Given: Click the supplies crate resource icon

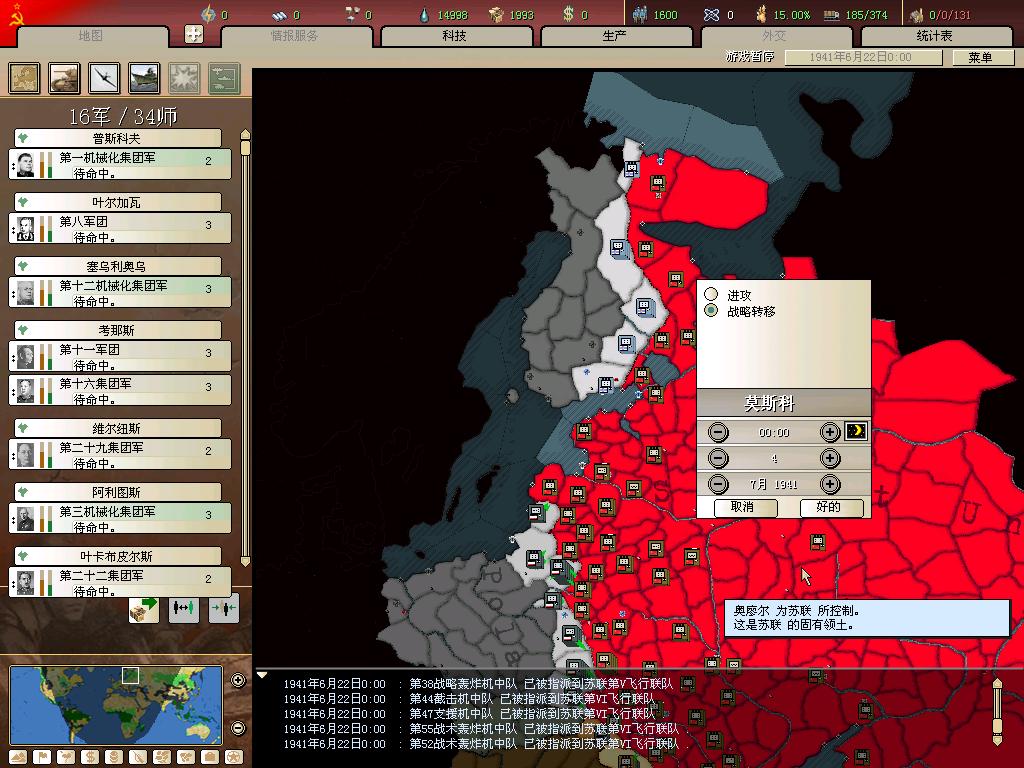Looking at the screenshot, I should pos(496,14).
